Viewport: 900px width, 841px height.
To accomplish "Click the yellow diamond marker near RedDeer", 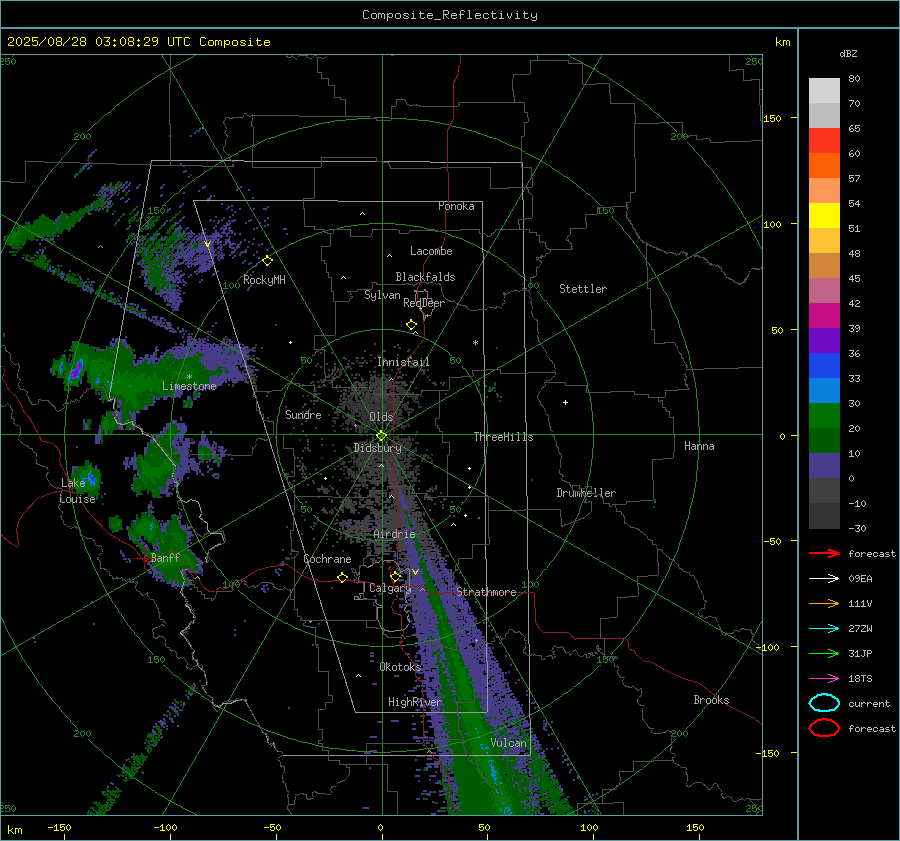I will (411, 325).
